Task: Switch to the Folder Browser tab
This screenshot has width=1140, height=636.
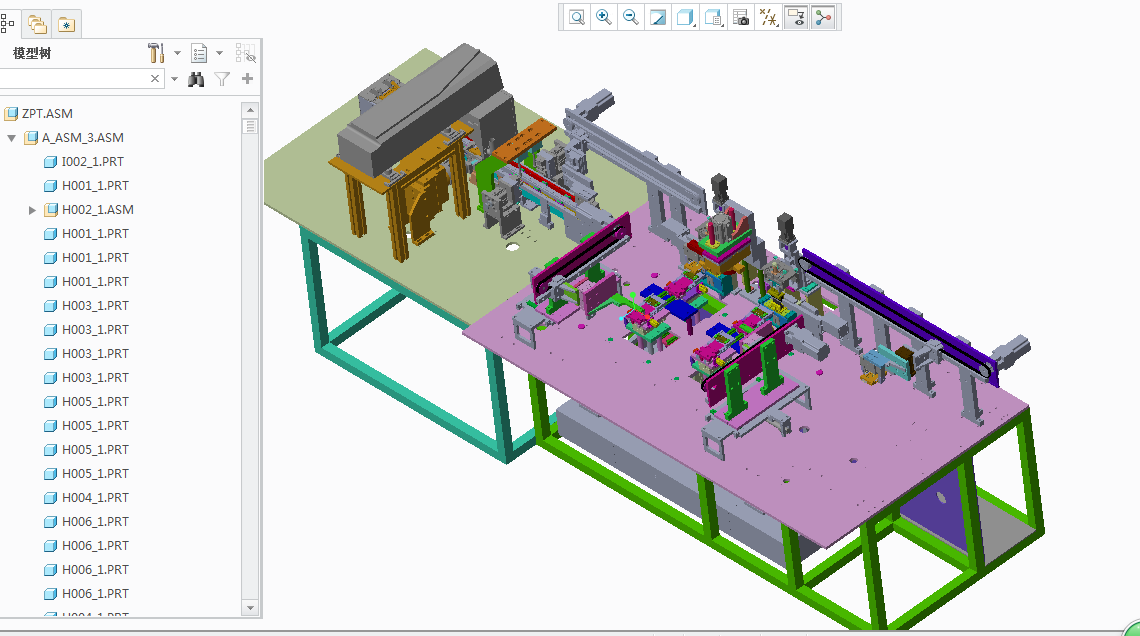Action: coord(38,24)
